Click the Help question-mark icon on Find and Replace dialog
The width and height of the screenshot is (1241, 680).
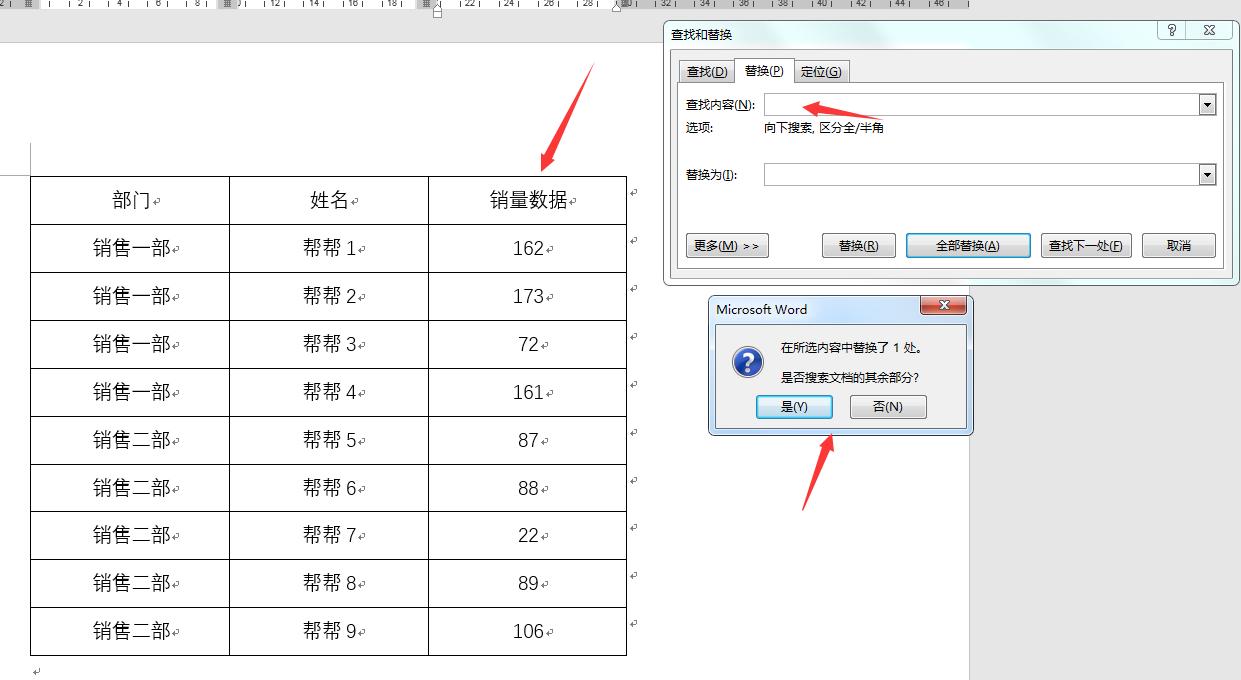click(1171, 30)
